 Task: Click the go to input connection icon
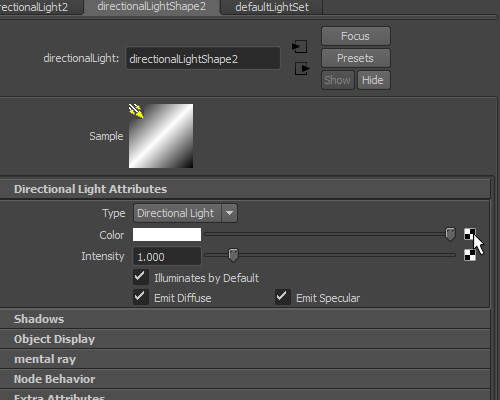(x=300, y=47)
